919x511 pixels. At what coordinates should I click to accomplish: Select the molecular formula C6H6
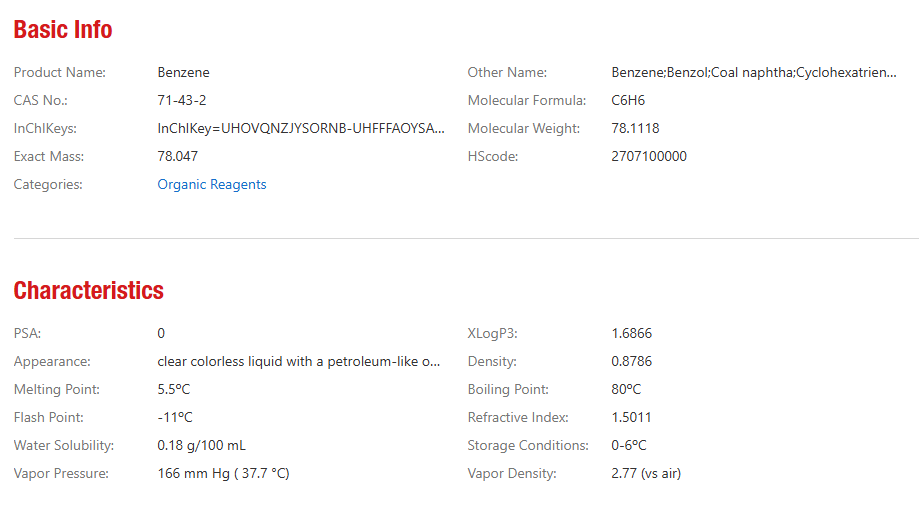(628, 100)
